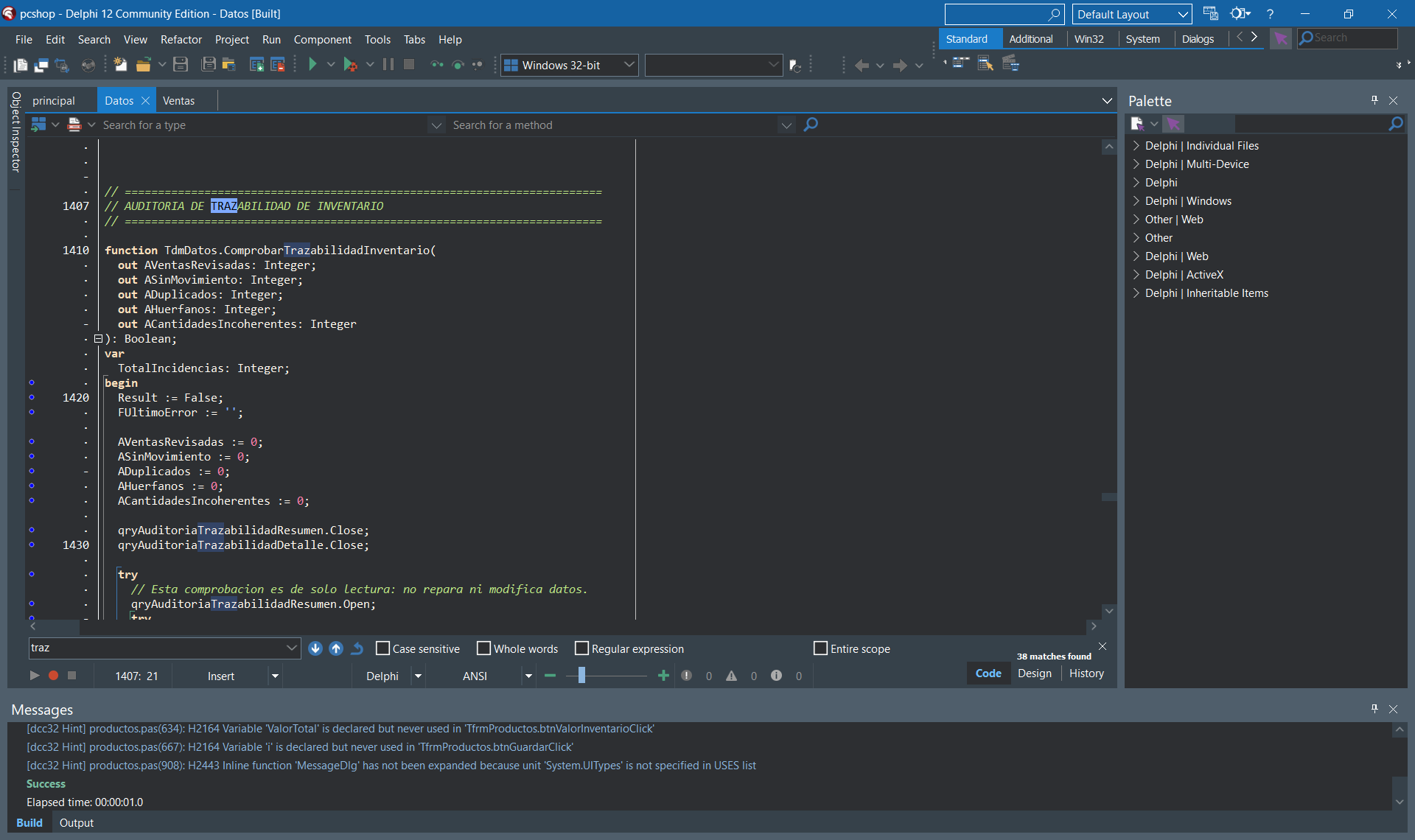Open the Output messages tab
The image size is (1415, 840).
(77, 823)
